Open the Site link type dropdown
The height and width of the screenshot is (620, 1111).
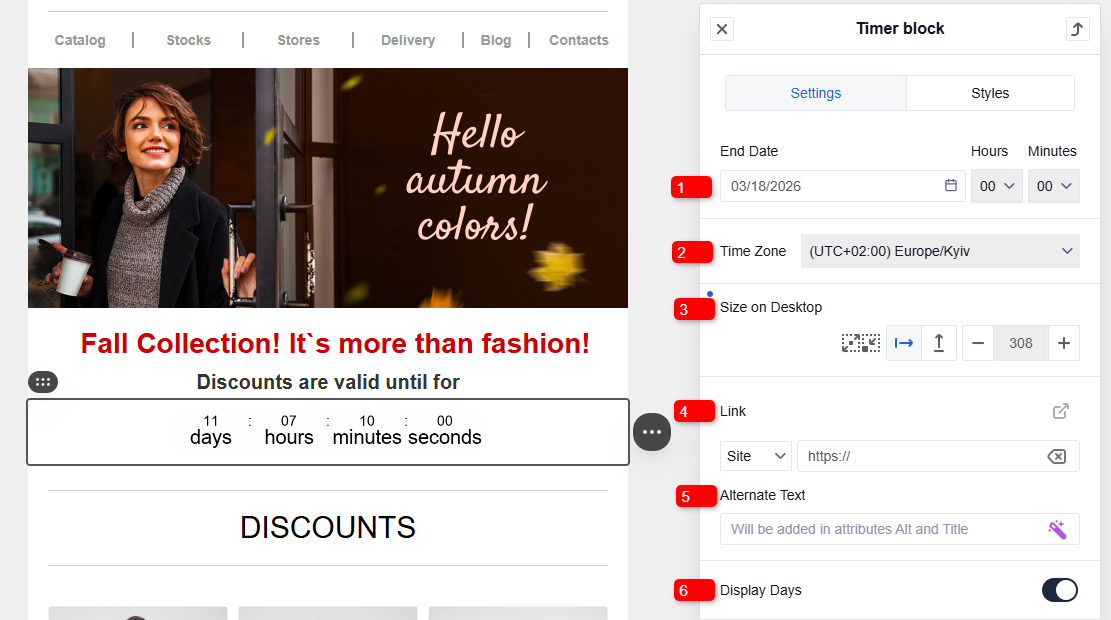click(x=756, y=456)
